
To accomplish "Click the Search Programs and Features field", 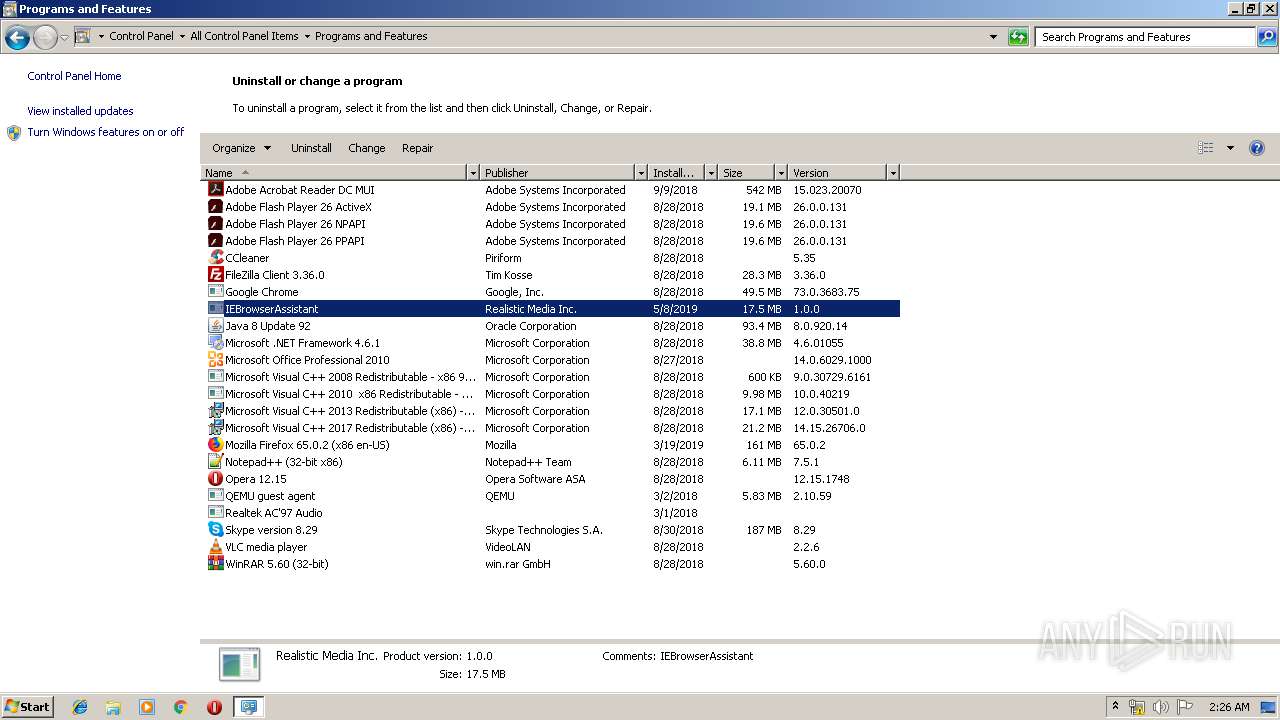I will click(1146, 37).
